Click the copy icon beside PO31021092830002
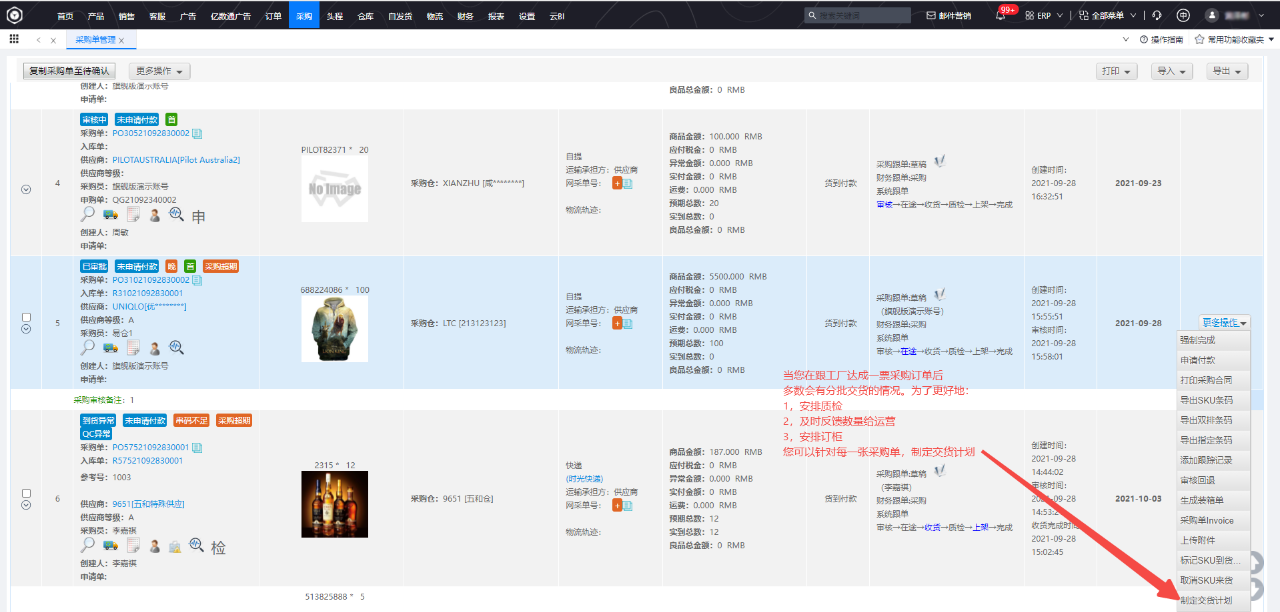Viewport: 1280px width, 612px height. [197, 280]
